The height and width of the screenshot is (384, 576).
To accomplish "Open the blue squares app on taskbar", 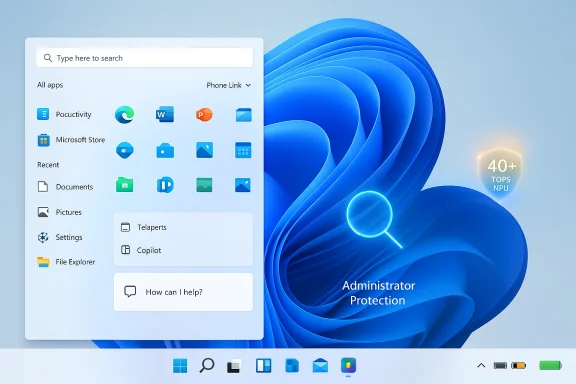I will pos(292,366).
